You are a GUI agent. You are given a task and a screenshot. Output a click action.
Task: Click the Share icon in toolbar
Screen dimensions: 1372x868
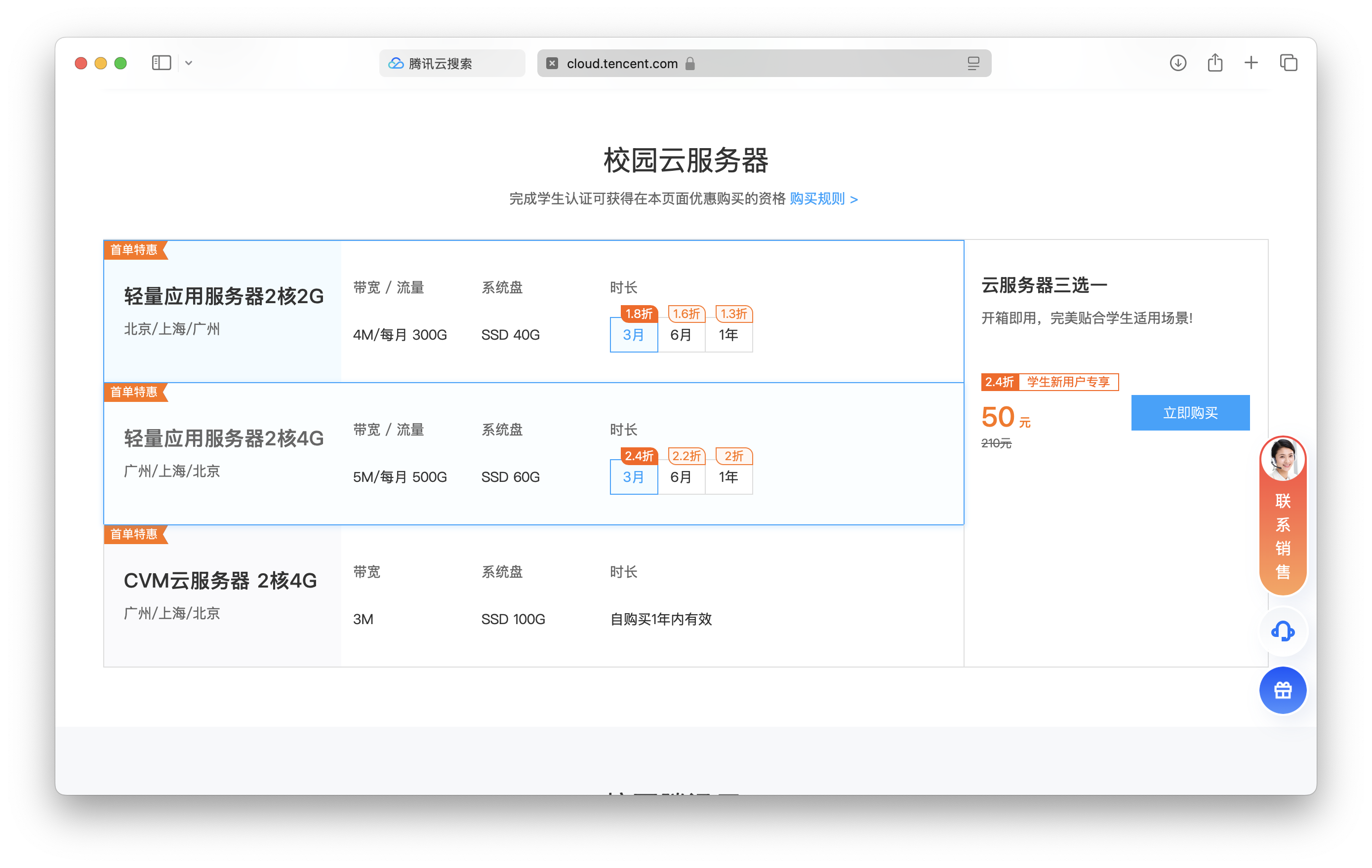tap(1215, 63)
